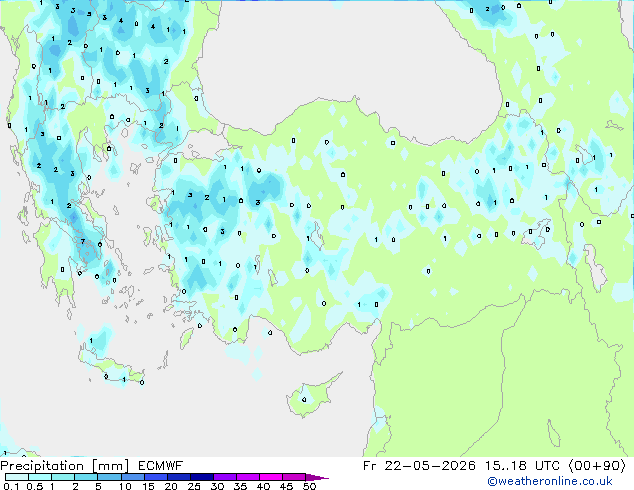
Task: Click the legend arrow tip above 50 mm
Action: coord(317,478)
